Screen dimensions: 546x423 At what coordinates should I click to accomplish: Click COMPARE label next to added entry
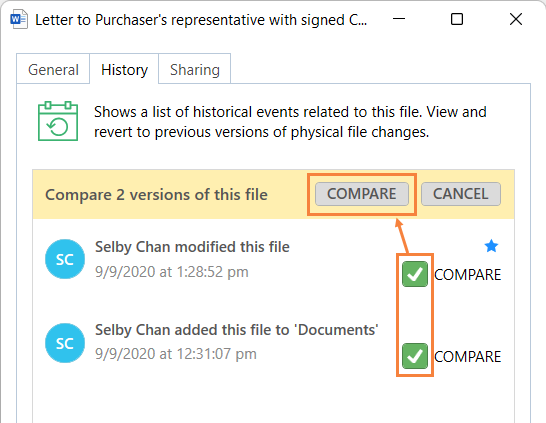tap(468, 357)
